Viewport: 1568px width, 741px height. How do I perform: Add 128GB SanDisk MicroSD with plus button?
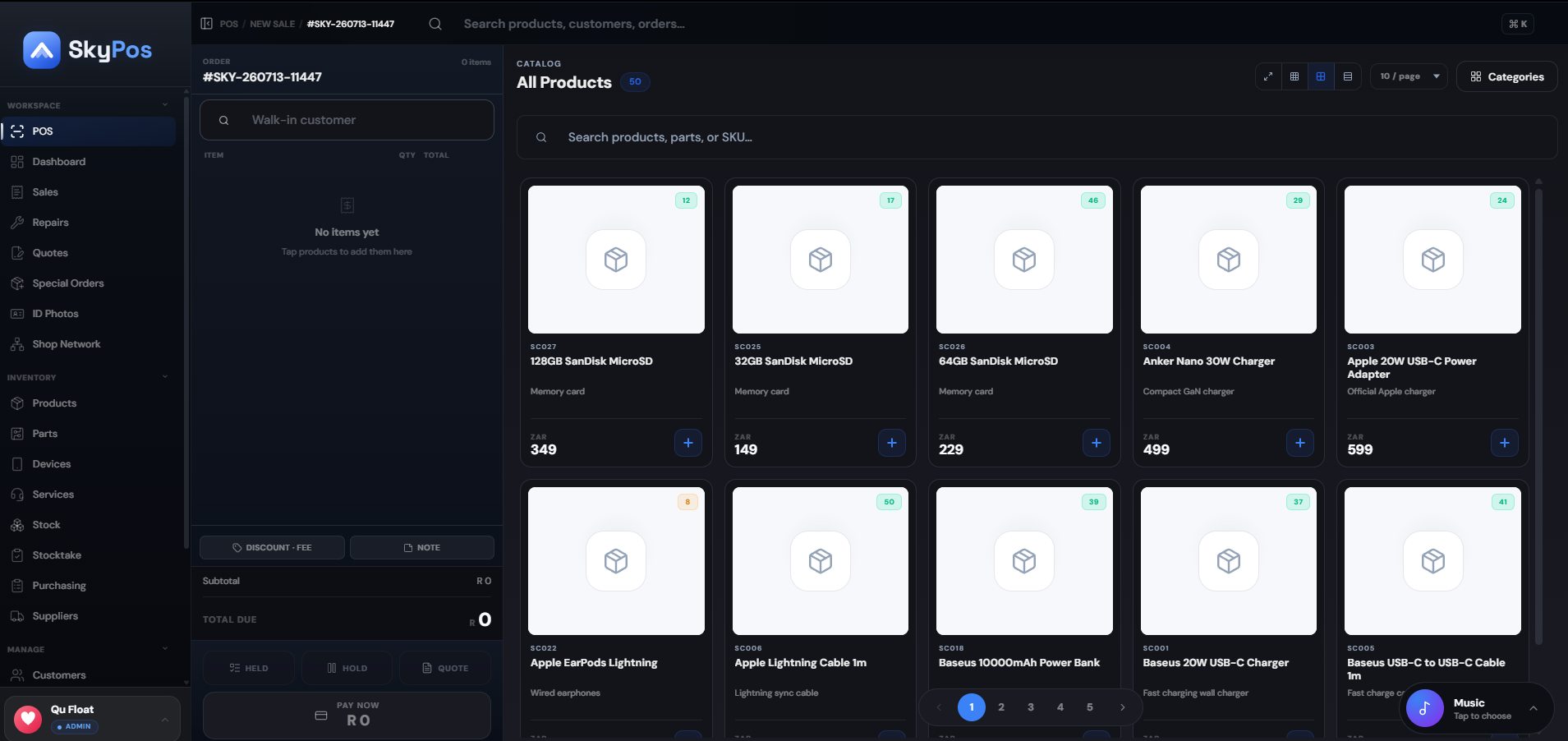click(688, 443)
